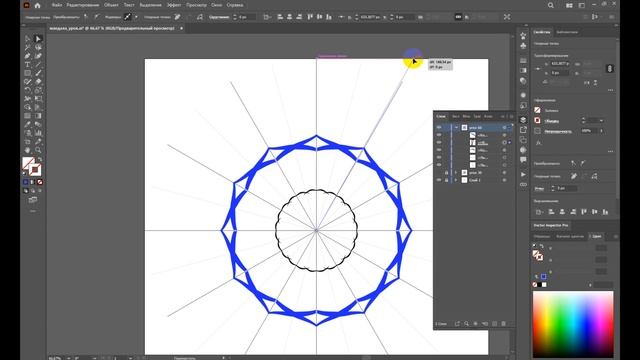Select the Rectangle tool
The height and width of the screenshot is (360, 640).
(x=27, y=73)
